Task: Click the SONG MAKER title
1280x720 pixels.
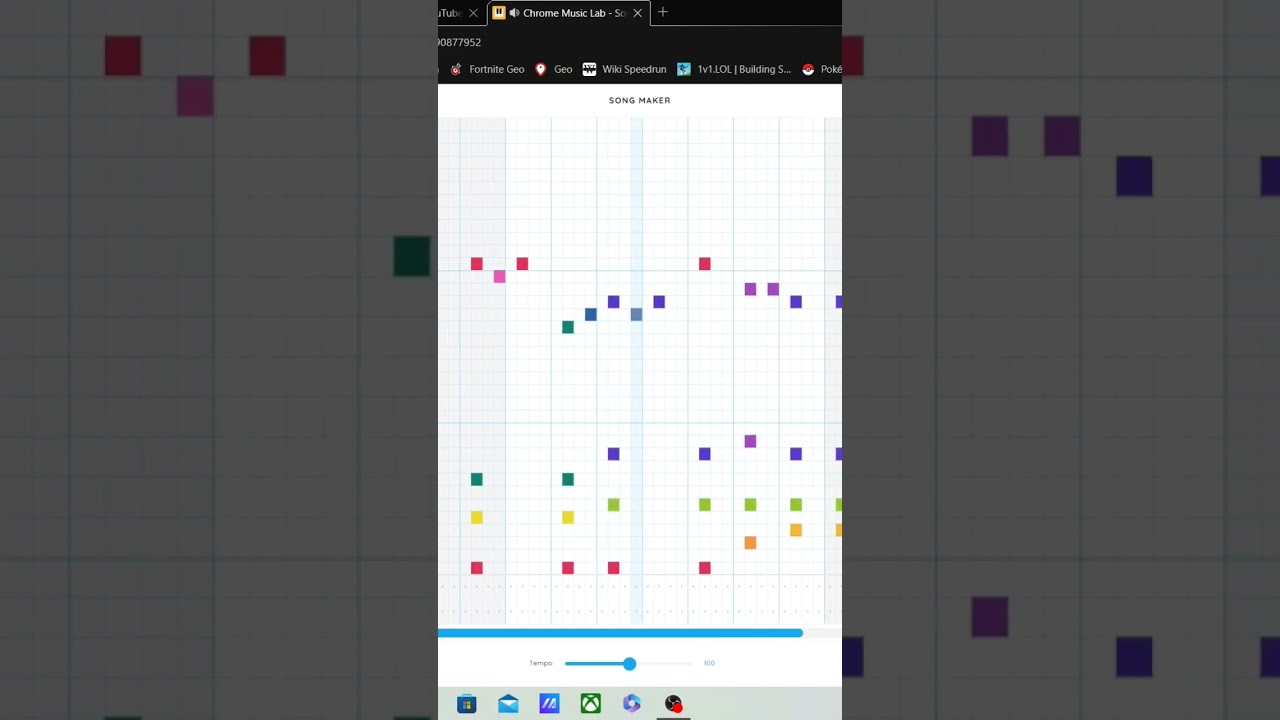Action: [640, 100]
